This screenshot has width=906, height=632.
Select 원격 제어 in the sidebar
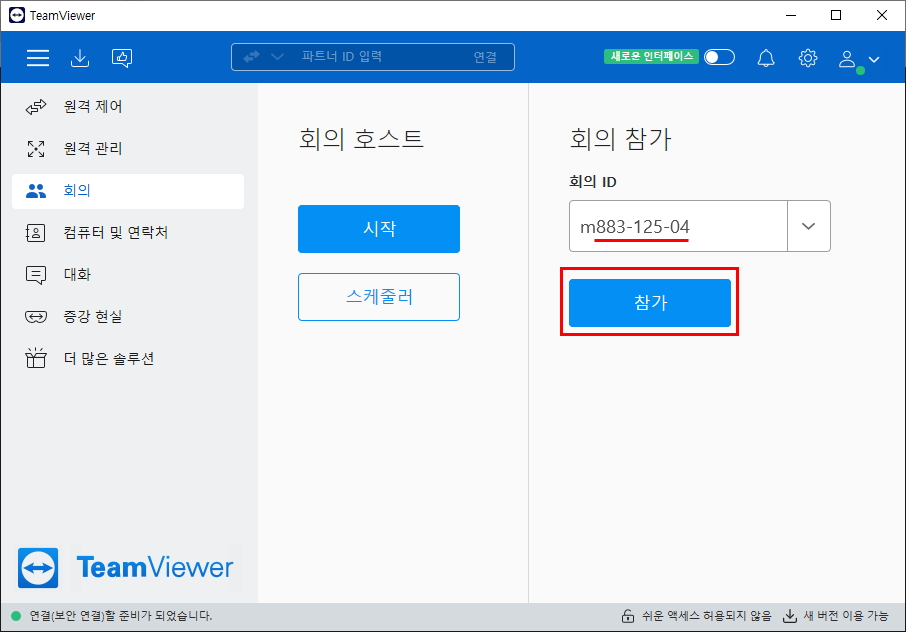coord(128,107)
